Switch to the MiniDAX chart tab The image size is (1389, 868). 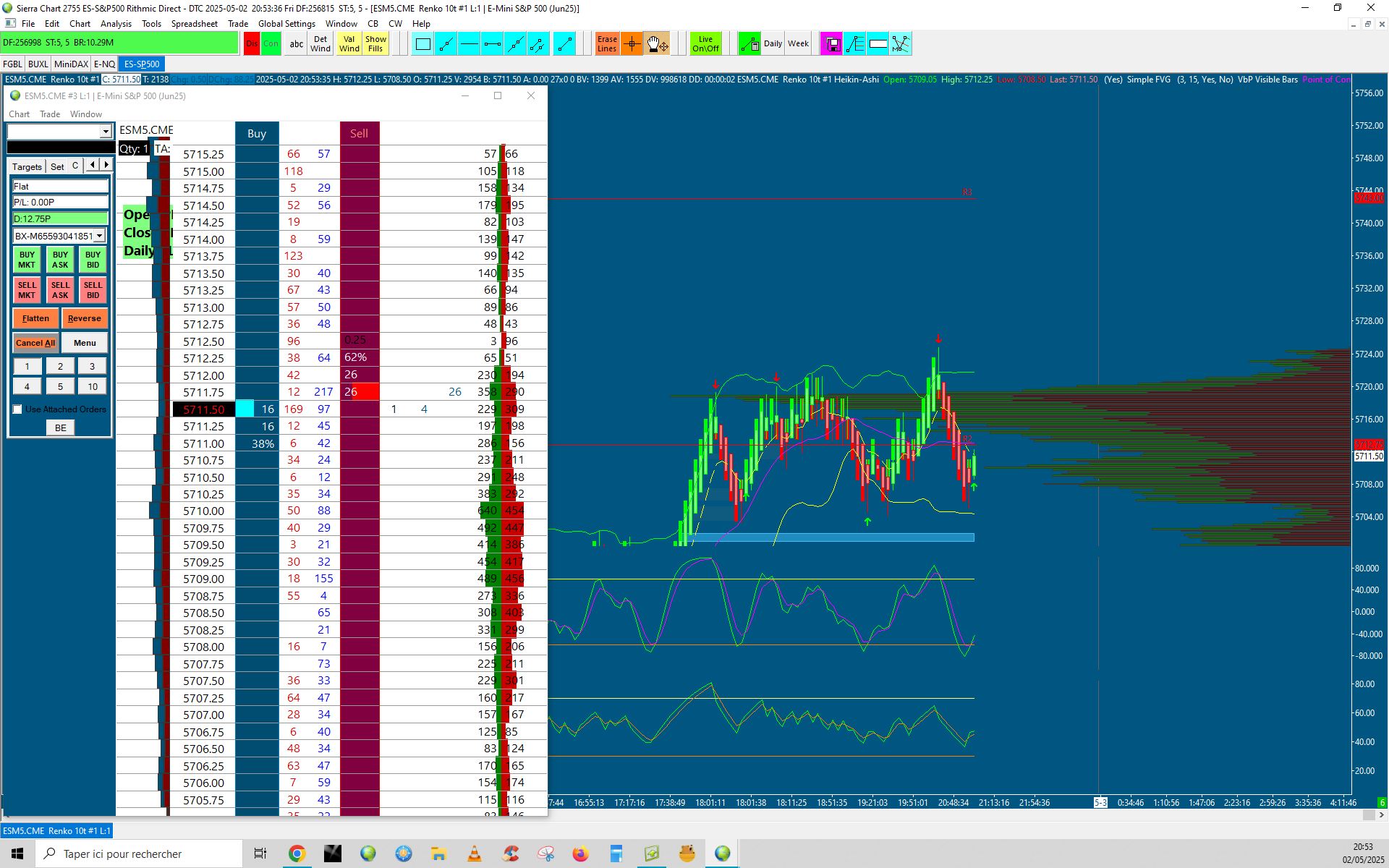[x=71, y=64]
